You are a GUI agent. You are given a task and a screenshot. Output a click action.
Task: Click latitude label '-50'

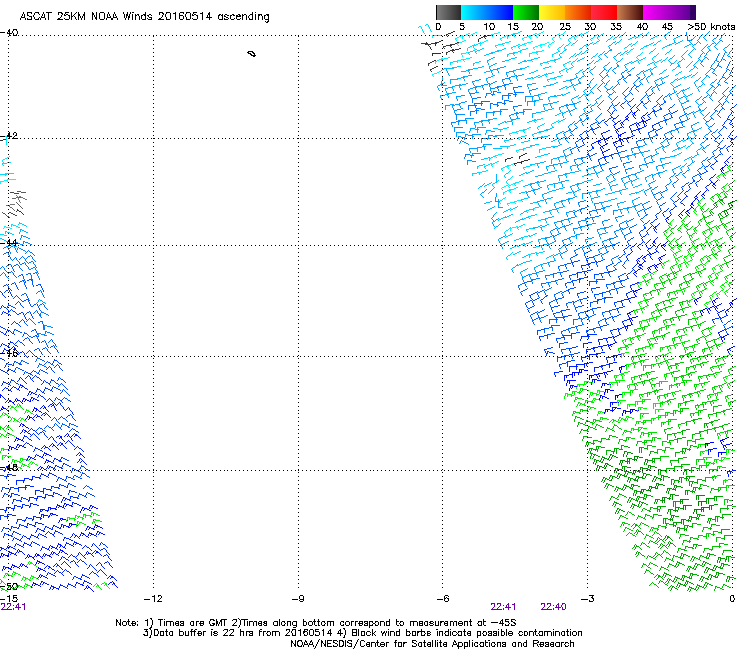click(9, 586)
